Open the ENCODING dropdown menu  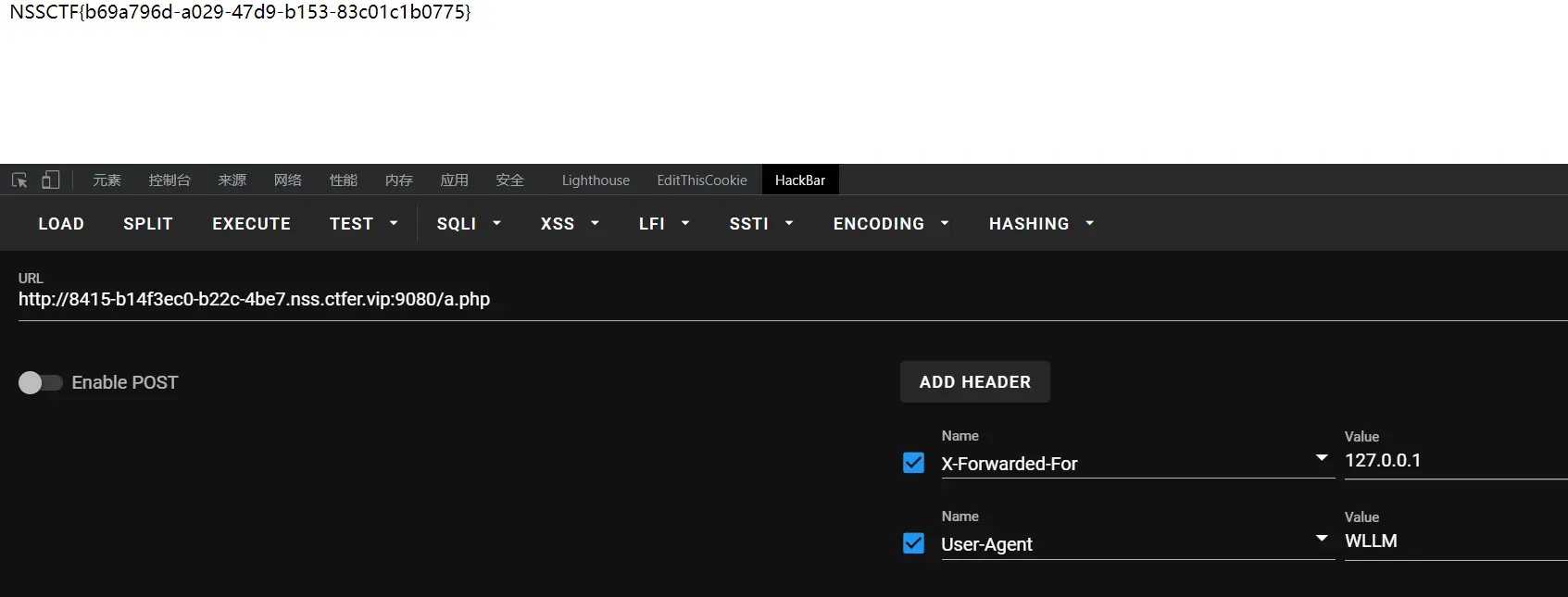[890, 224]
